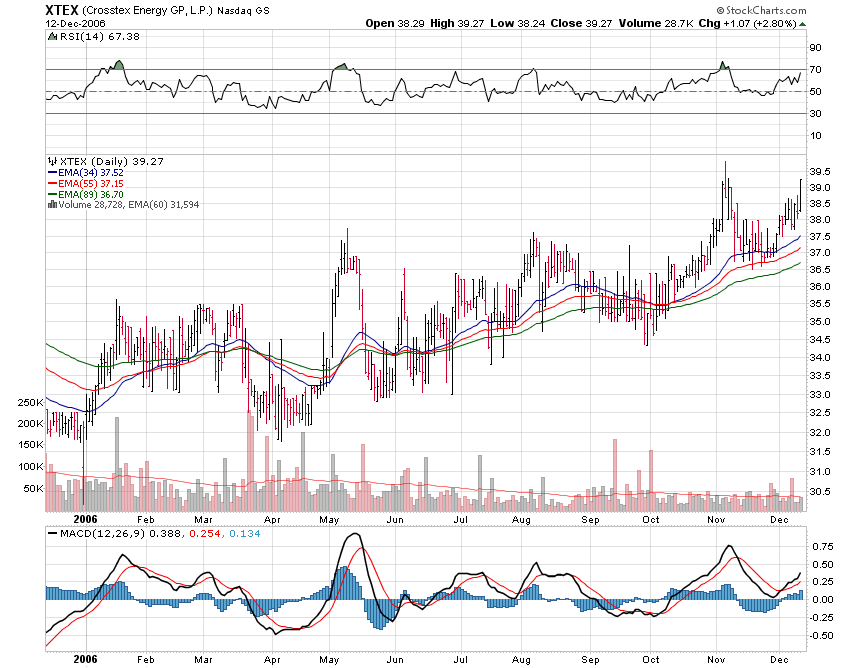Click the 2006 year label under MACD panel
This screenshot has width=850, height=668.
pos(86,659)
